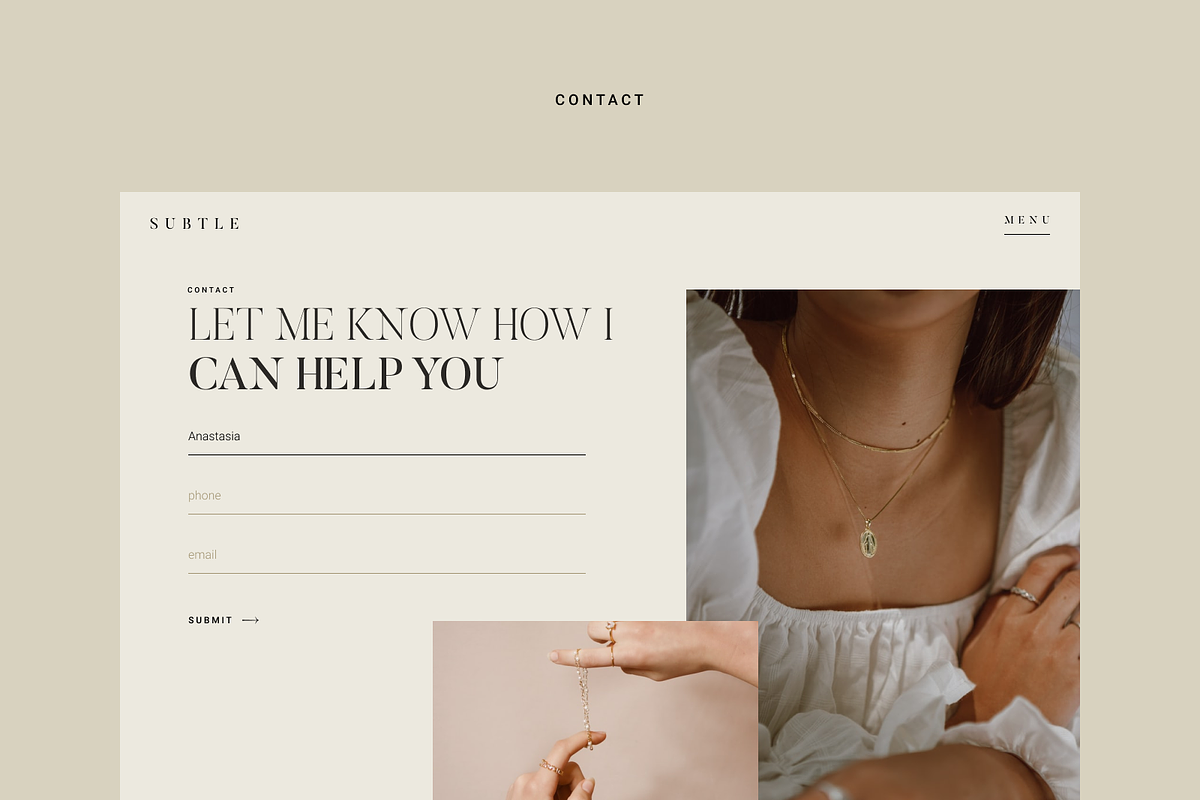Viewport: 1200px width, 800px height.
Task: Click the heading Let me know how I
Action: tap(400, 325)
